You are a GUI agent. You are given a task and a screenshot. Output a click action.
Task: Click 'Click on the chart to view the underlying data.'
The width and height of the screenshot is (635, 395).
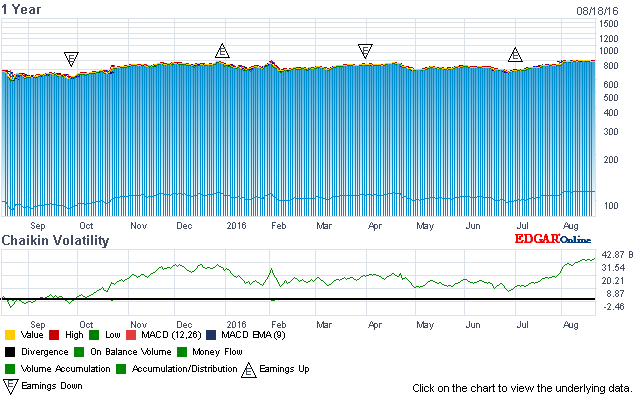click(522, 388)
